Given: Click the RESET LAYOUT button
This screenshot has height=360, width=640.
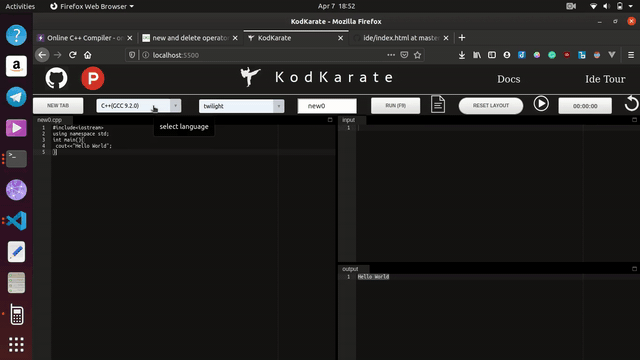Looking at the screenshot, I should coord(491,105).
